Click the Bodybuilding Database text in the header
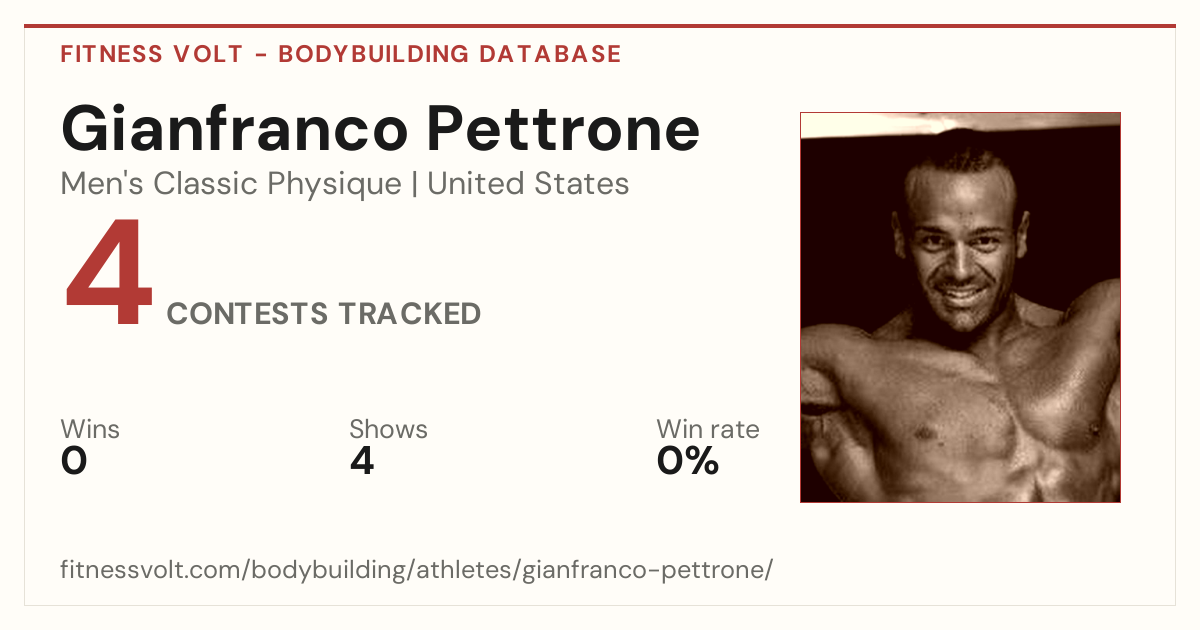 (x=450, y=54)
